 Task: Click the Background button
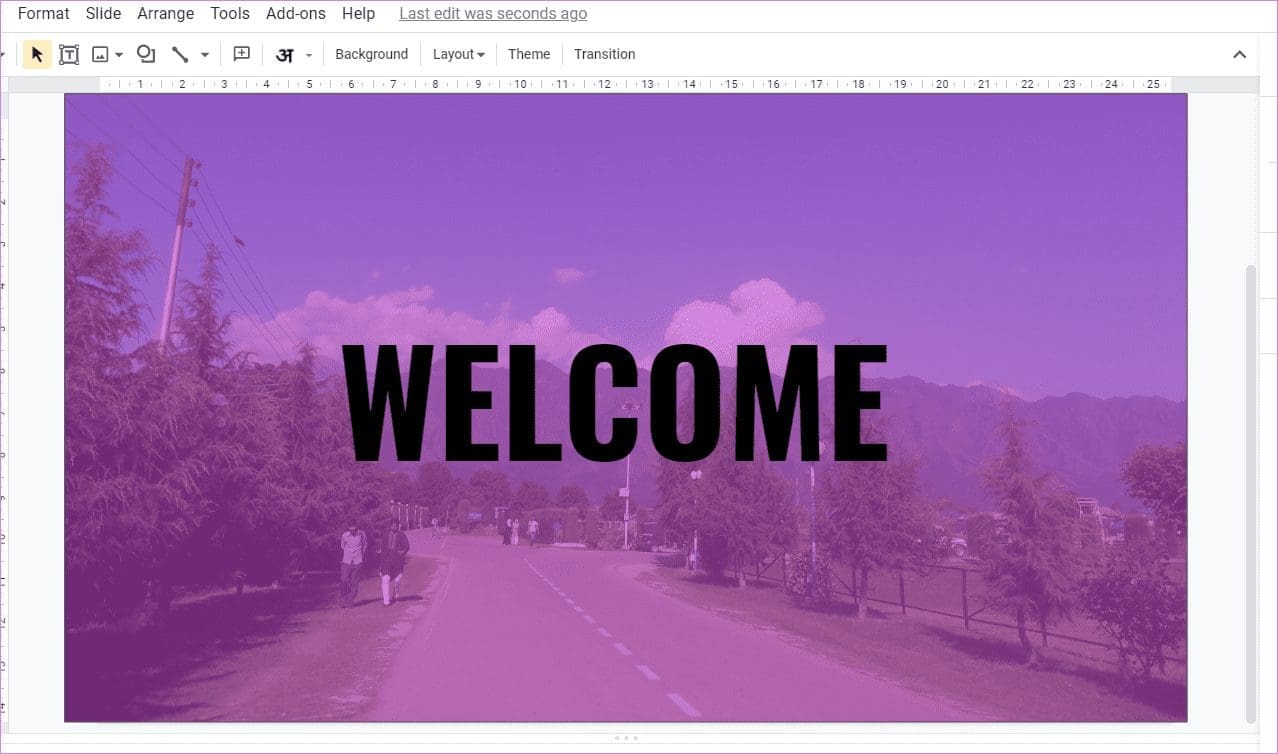371,54
